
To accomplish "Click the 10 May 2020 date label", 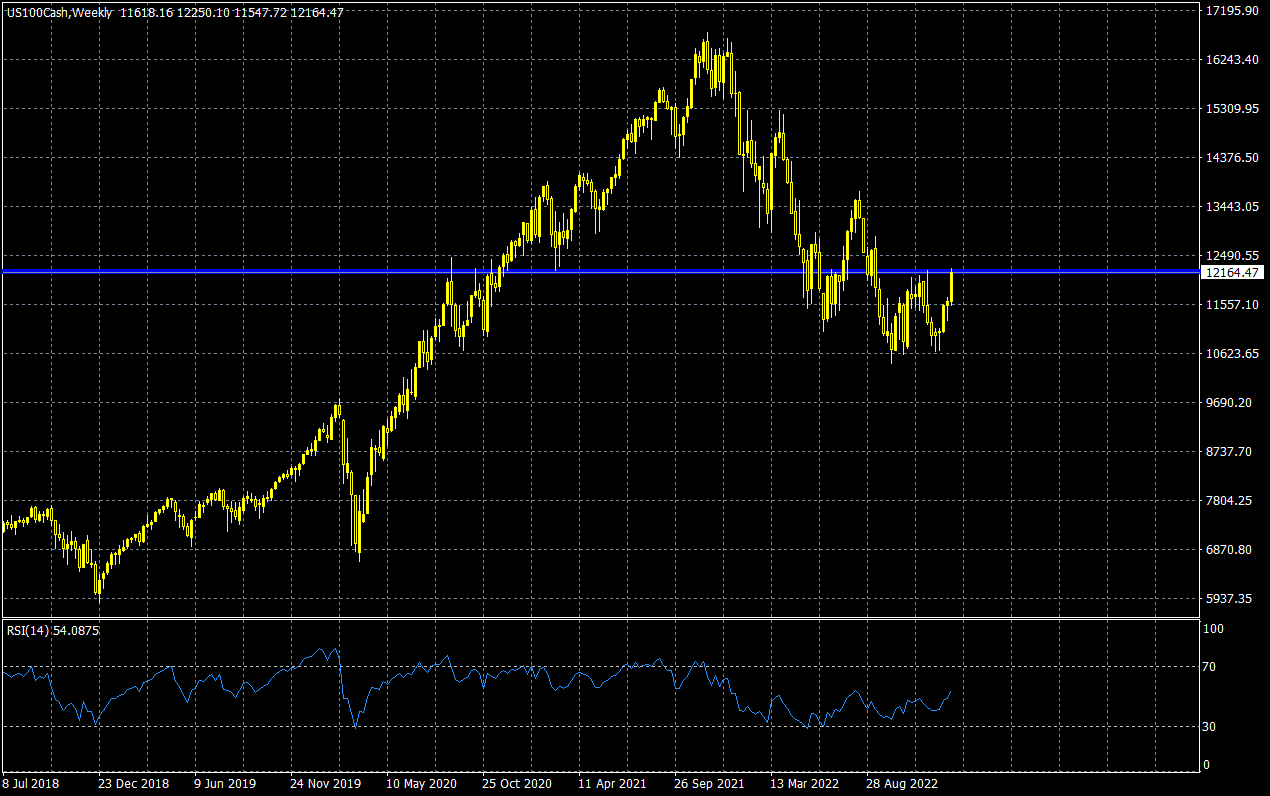I will [x=421, y=784].
